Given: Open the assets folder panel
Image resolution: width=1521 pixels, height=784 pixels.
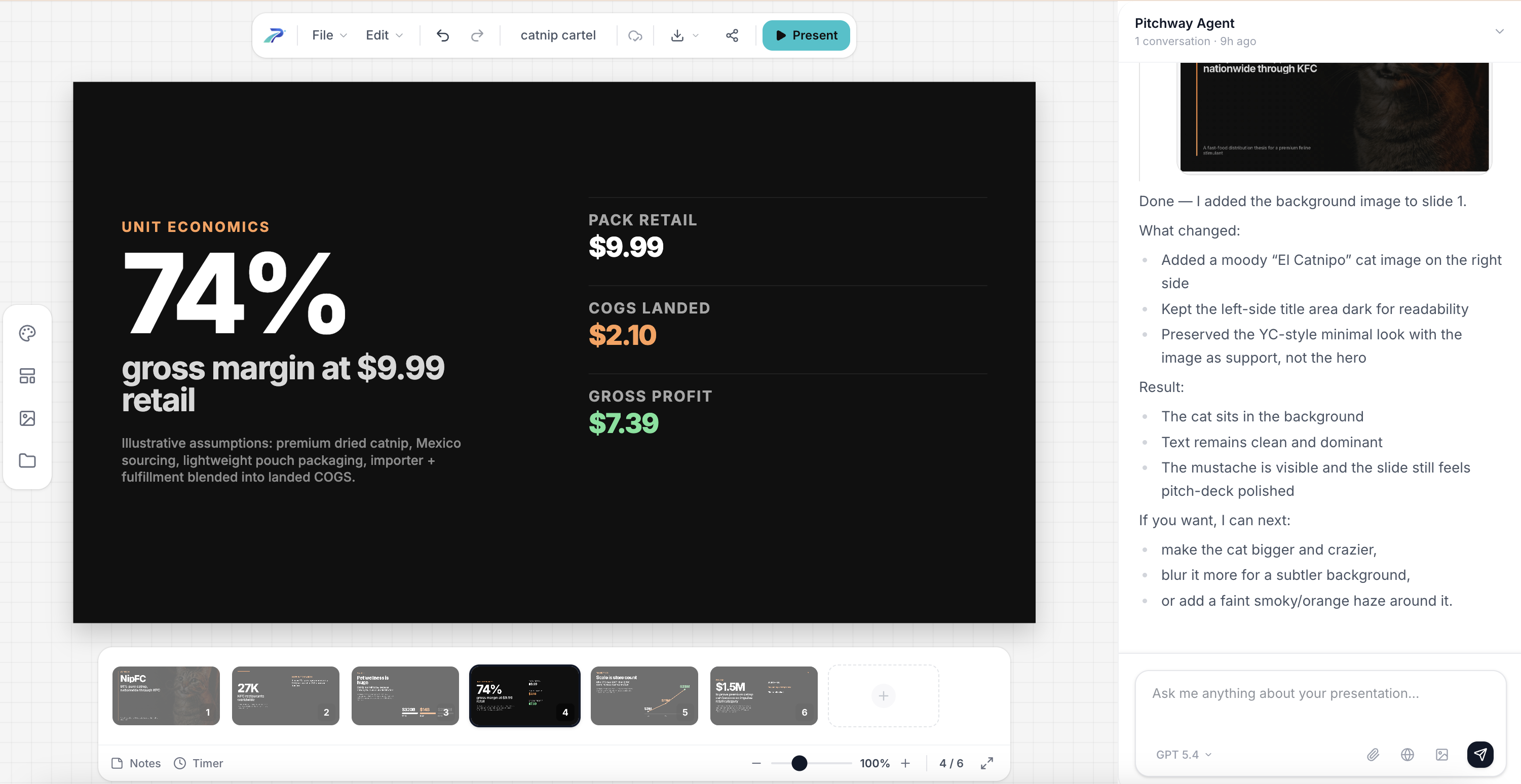Looking at the screenshot, I should pos(27,461).
